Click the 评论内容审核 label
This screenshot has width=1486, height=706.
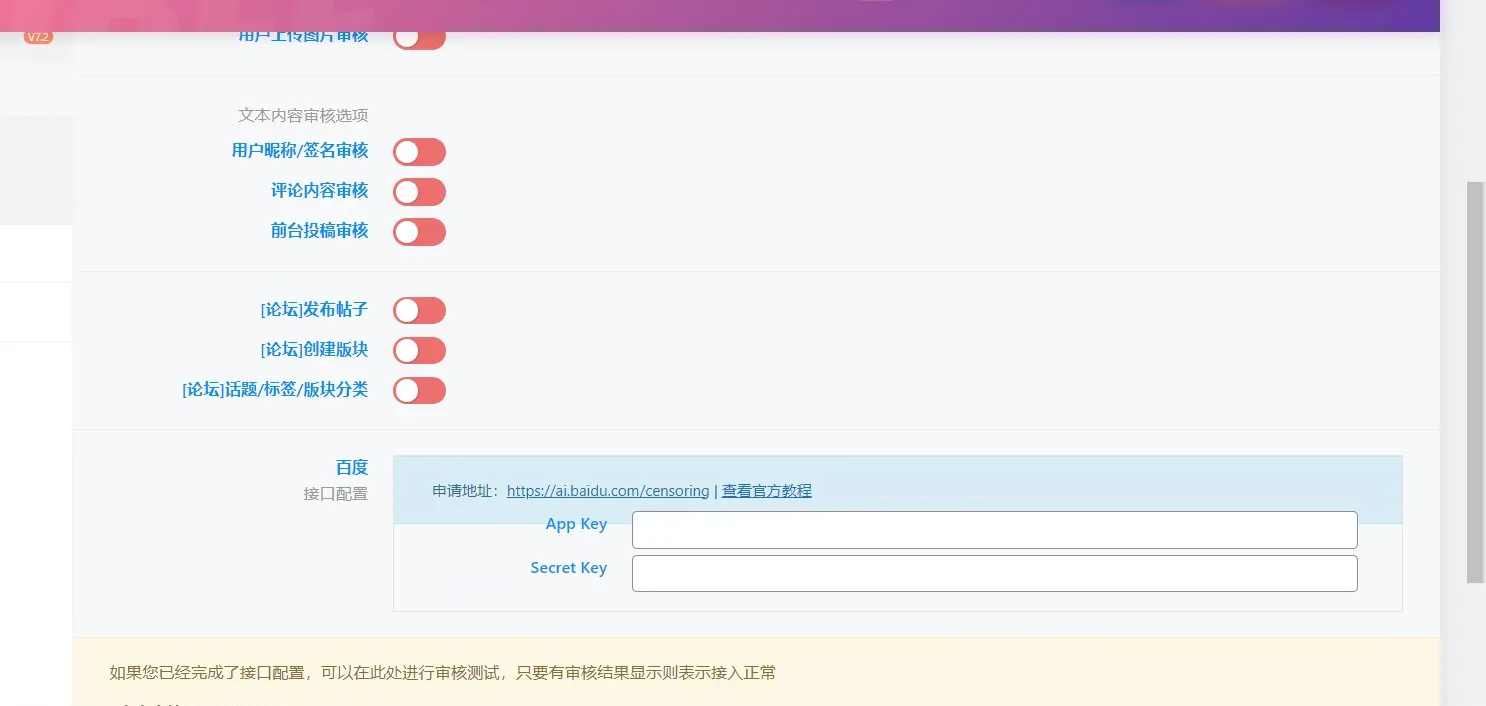tap(320, 191)
